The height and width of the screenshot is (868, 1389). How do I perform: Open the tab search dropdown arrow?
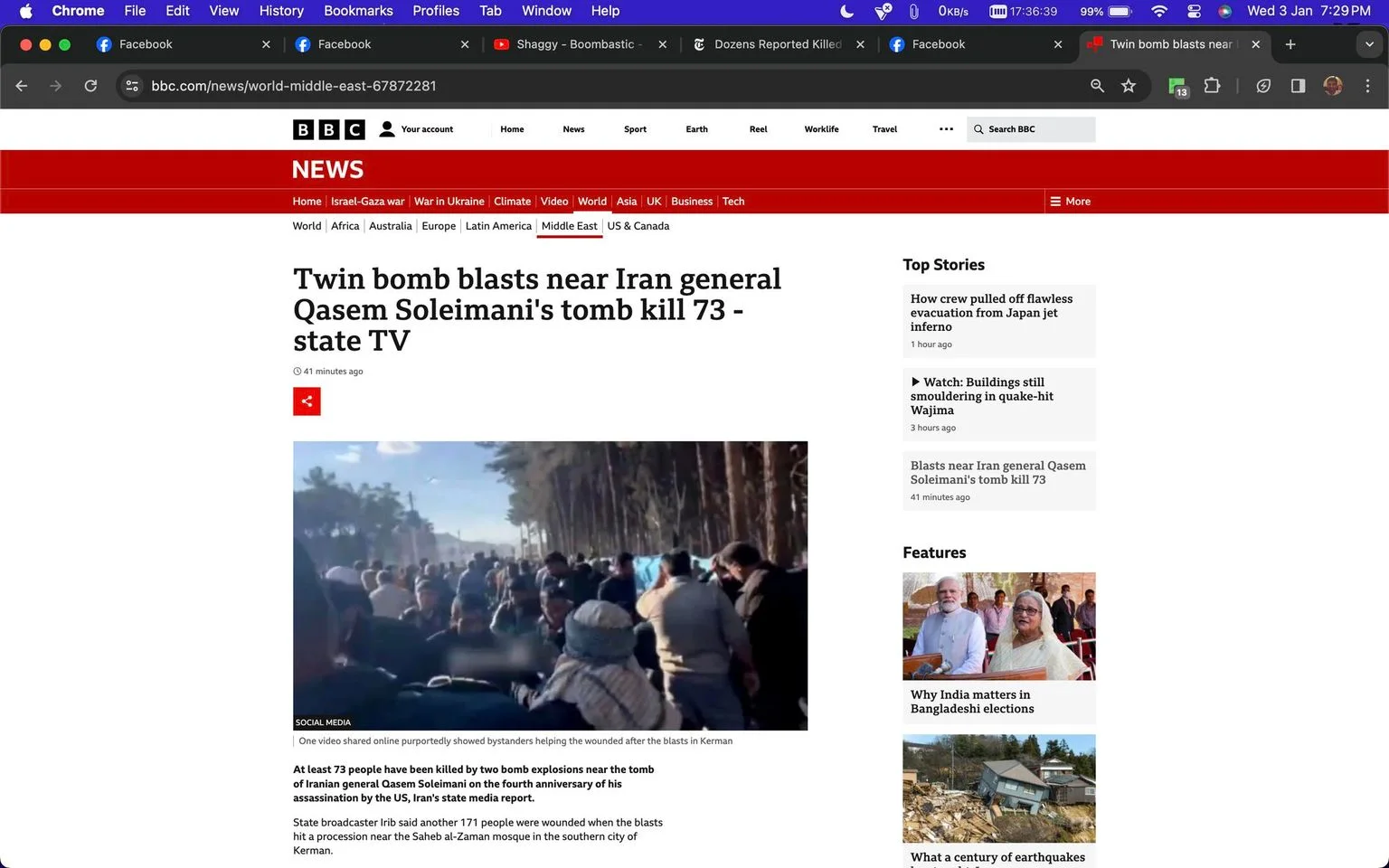[x=1369, y=44]
